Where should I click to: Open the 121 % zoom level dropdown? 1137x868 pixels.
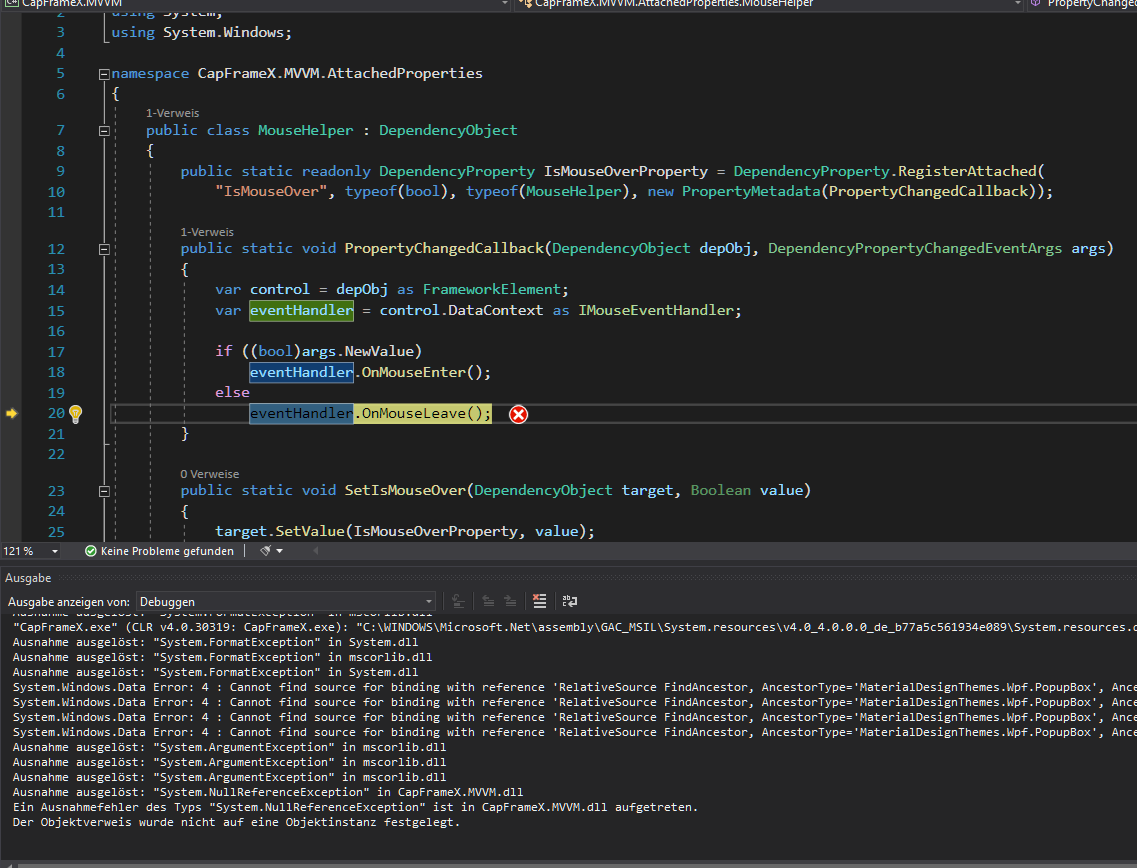(54, 551)
